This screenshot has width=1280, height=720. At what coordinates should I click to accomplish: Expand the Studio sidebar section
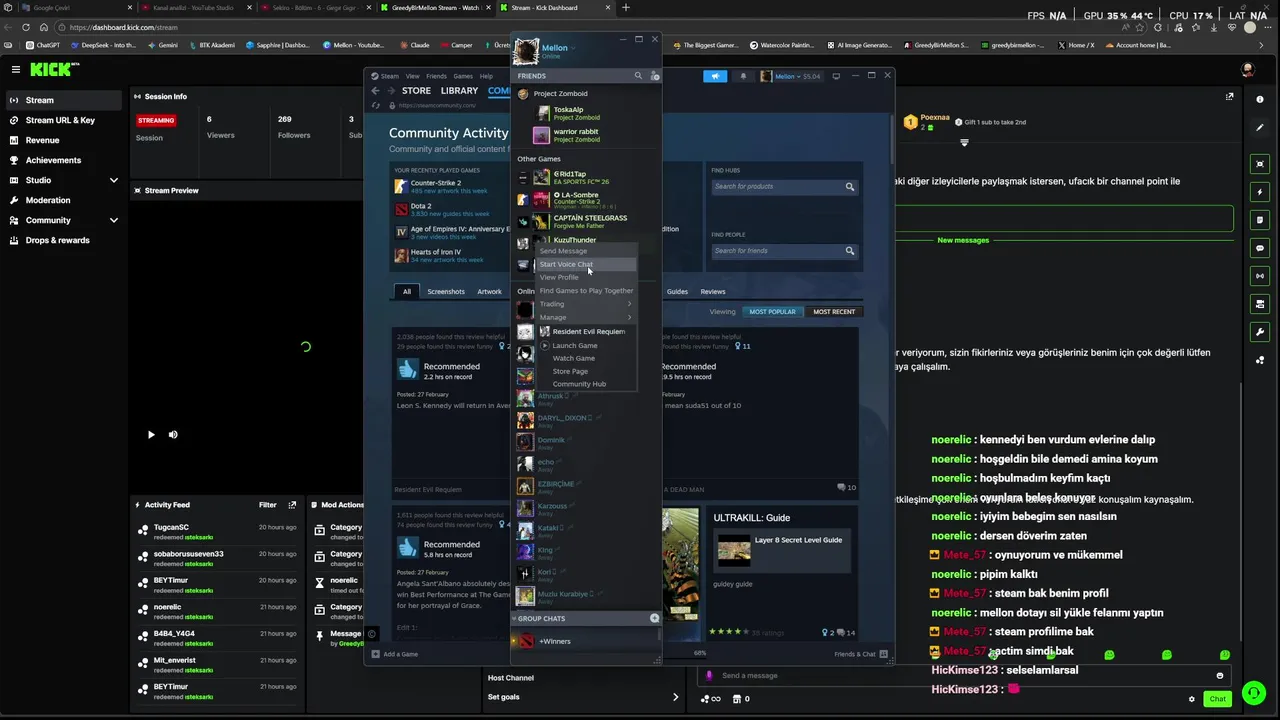pos(114,180)
